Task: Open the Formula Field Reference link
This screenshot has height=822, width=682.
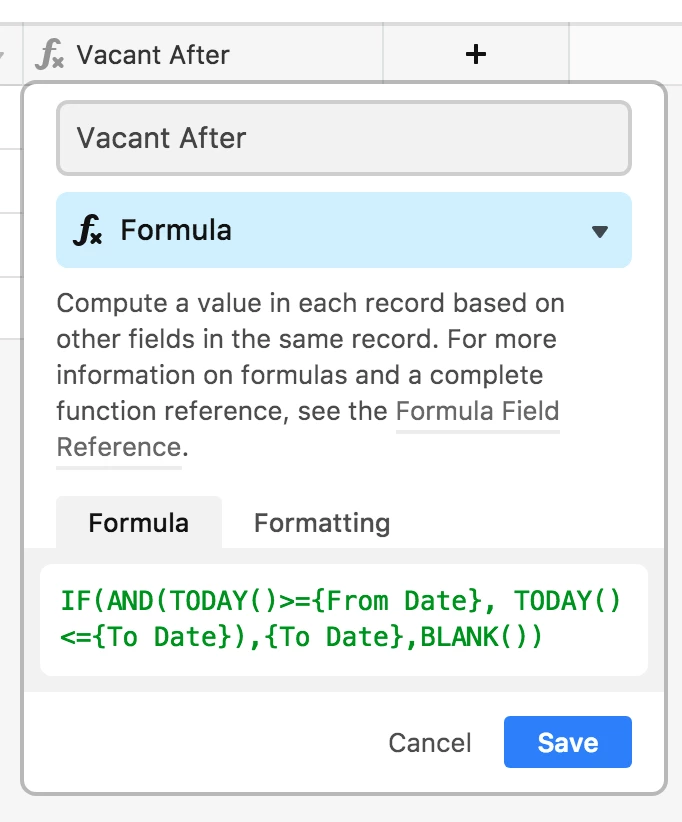Action: click(477, 411)
